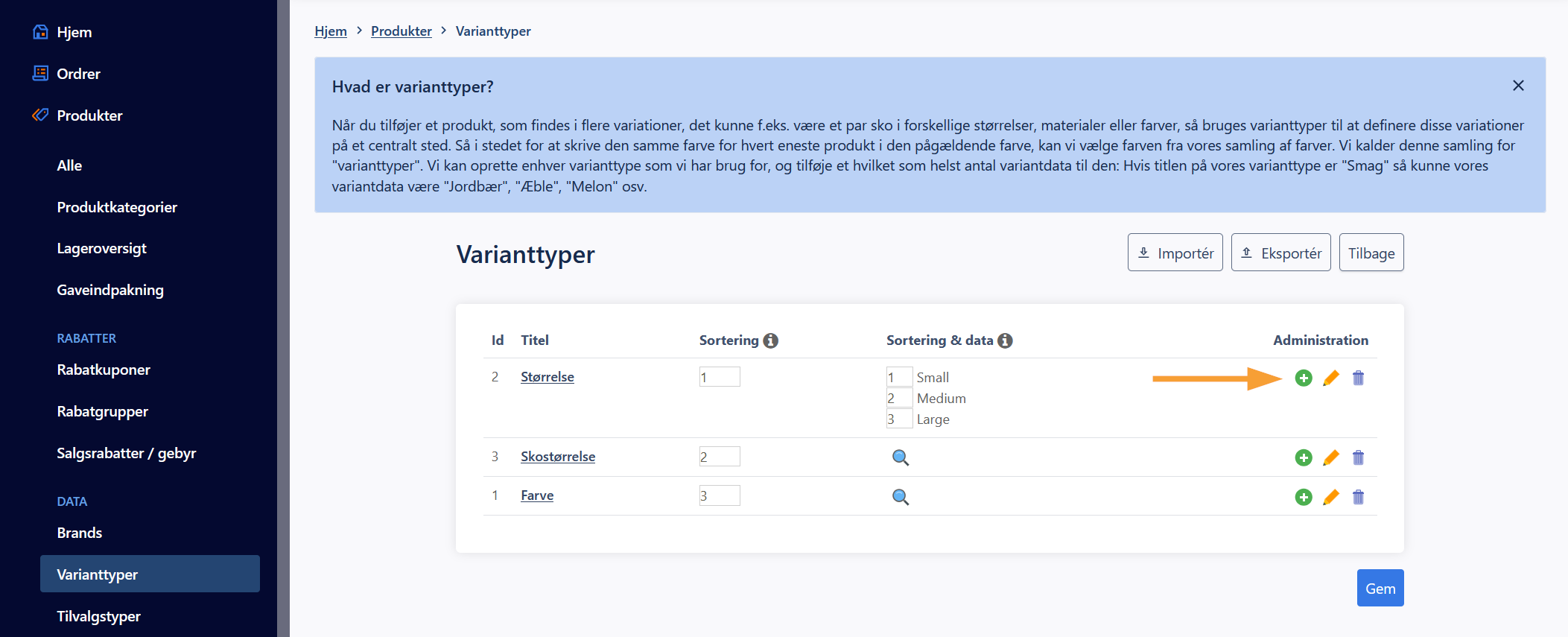
Task: Edit the Størrelse variant type via the pencil icon
Action: (x=1331, y=378)
